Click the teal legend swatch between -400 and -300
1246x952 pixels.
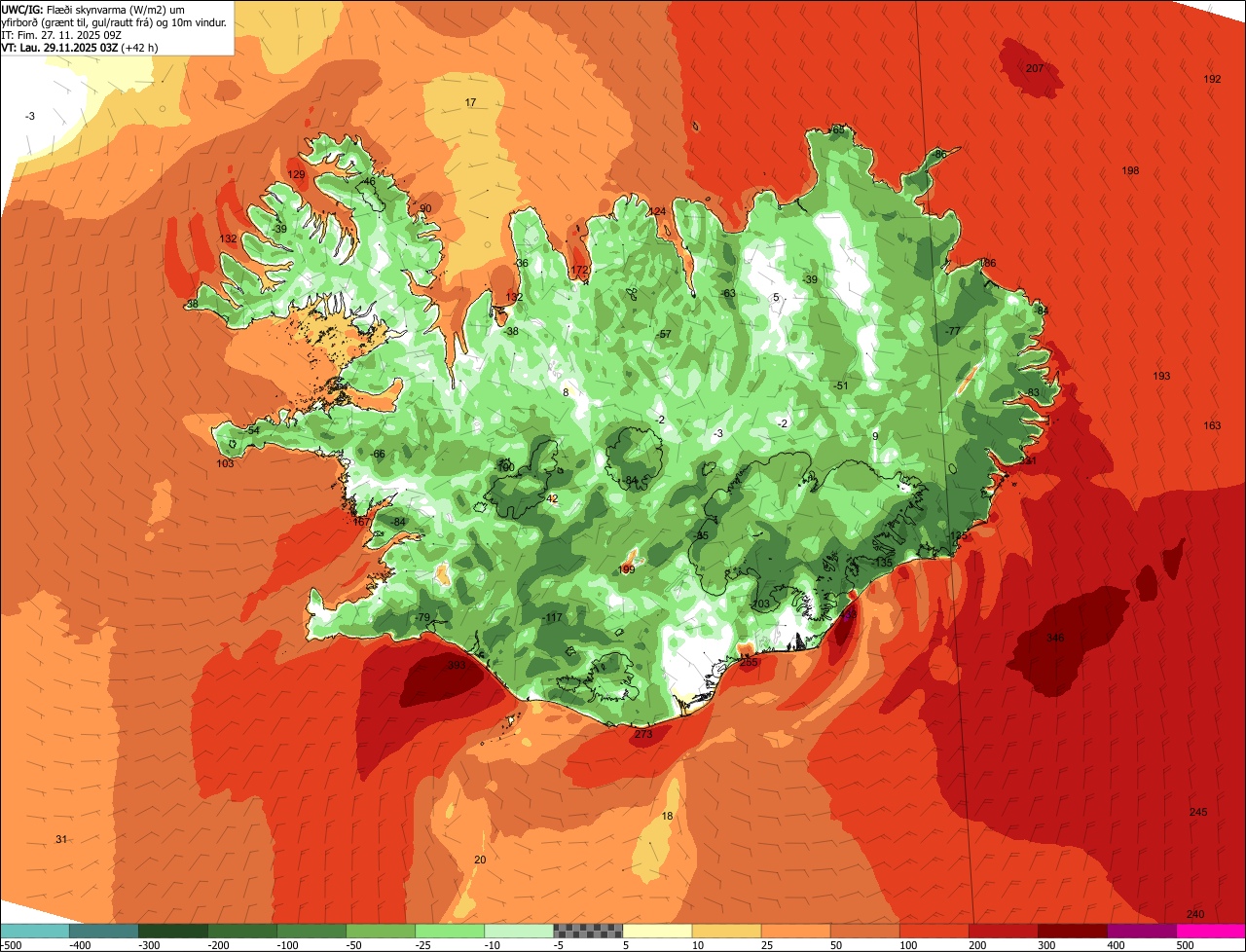[104, 931]
